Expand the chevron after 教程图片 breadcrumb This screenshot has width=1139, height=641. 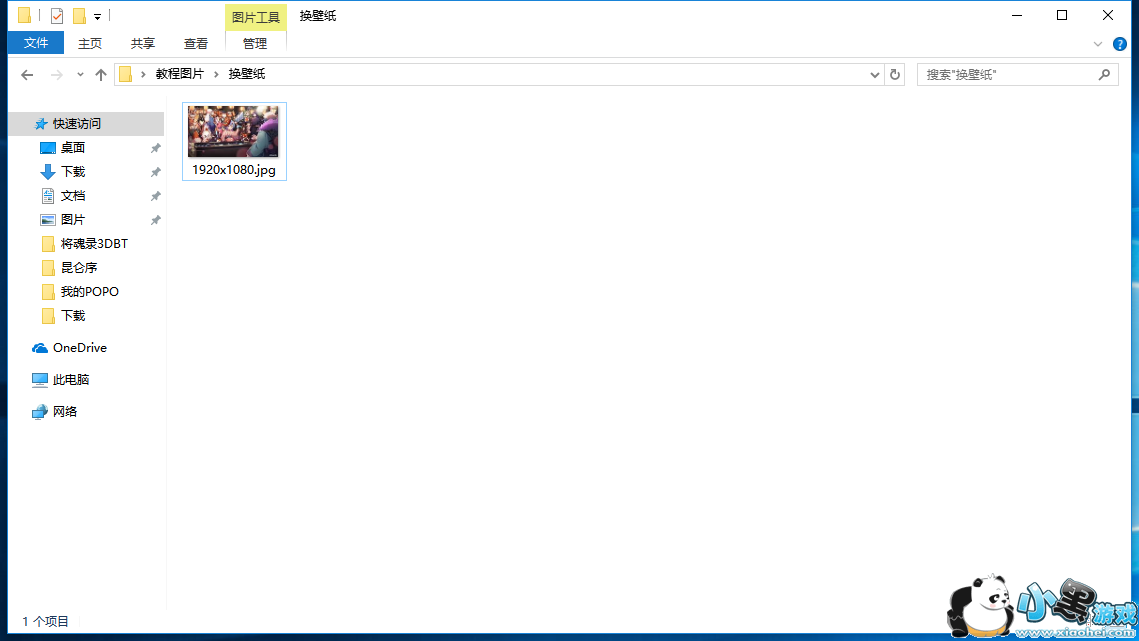tap(216, 74)
